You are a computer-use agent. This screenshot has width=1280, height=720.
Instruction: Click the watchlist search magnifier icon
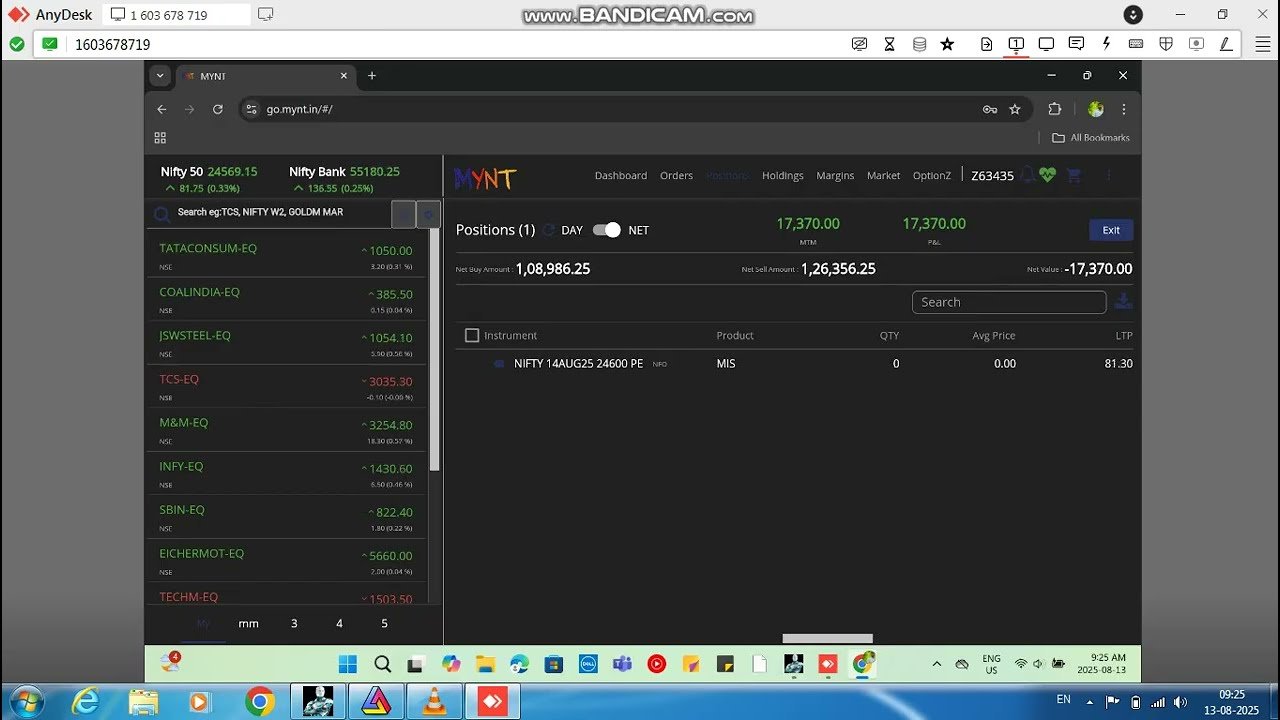pyautogui.click(x=161, y=213)
